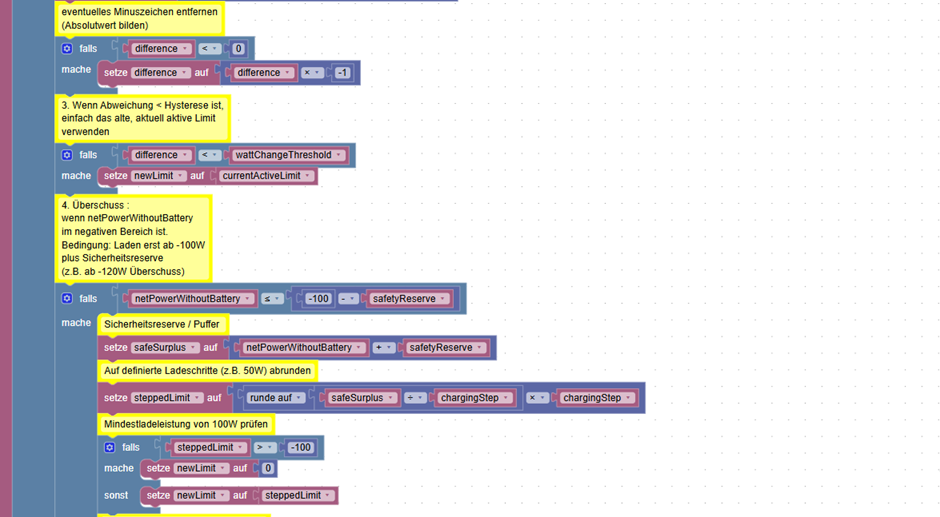The height and width of the screenshot is (517, 940).
Task: Expand the 'runde auf' rounding dropdown
Action: click(x=276, y=398)
